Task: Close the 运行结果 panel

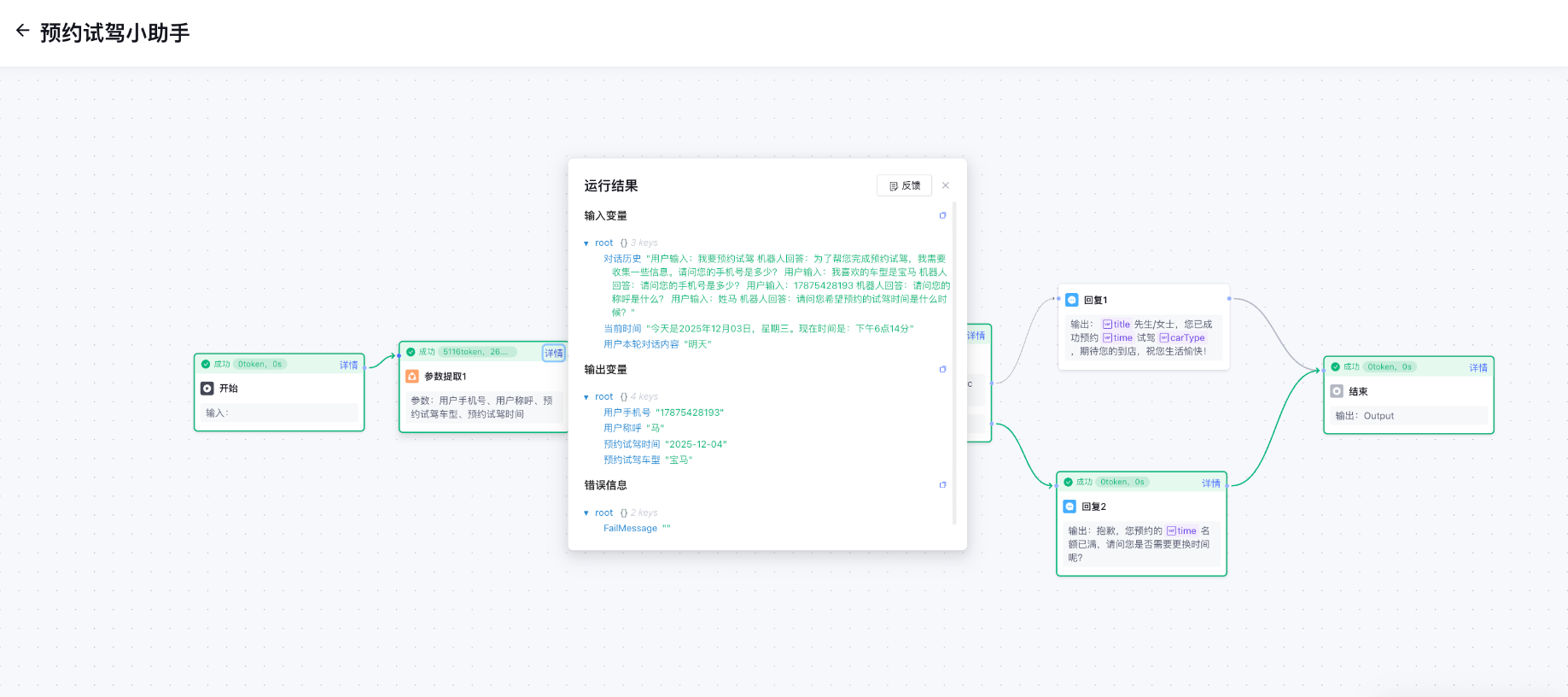Action: pyautogui.click(x=946, y=185)
